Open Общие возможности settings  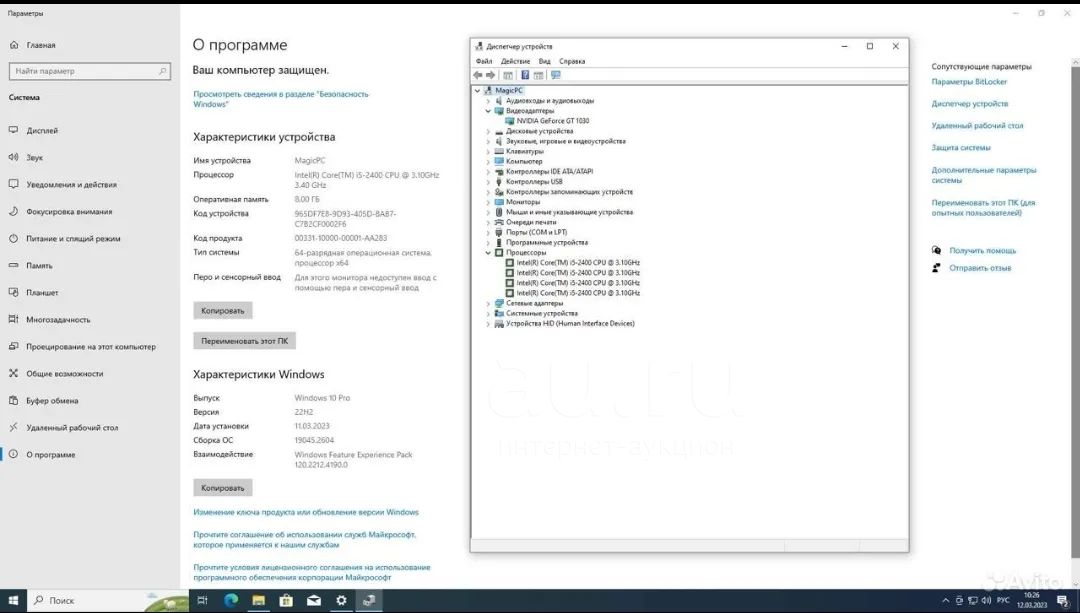coord(65,373)
